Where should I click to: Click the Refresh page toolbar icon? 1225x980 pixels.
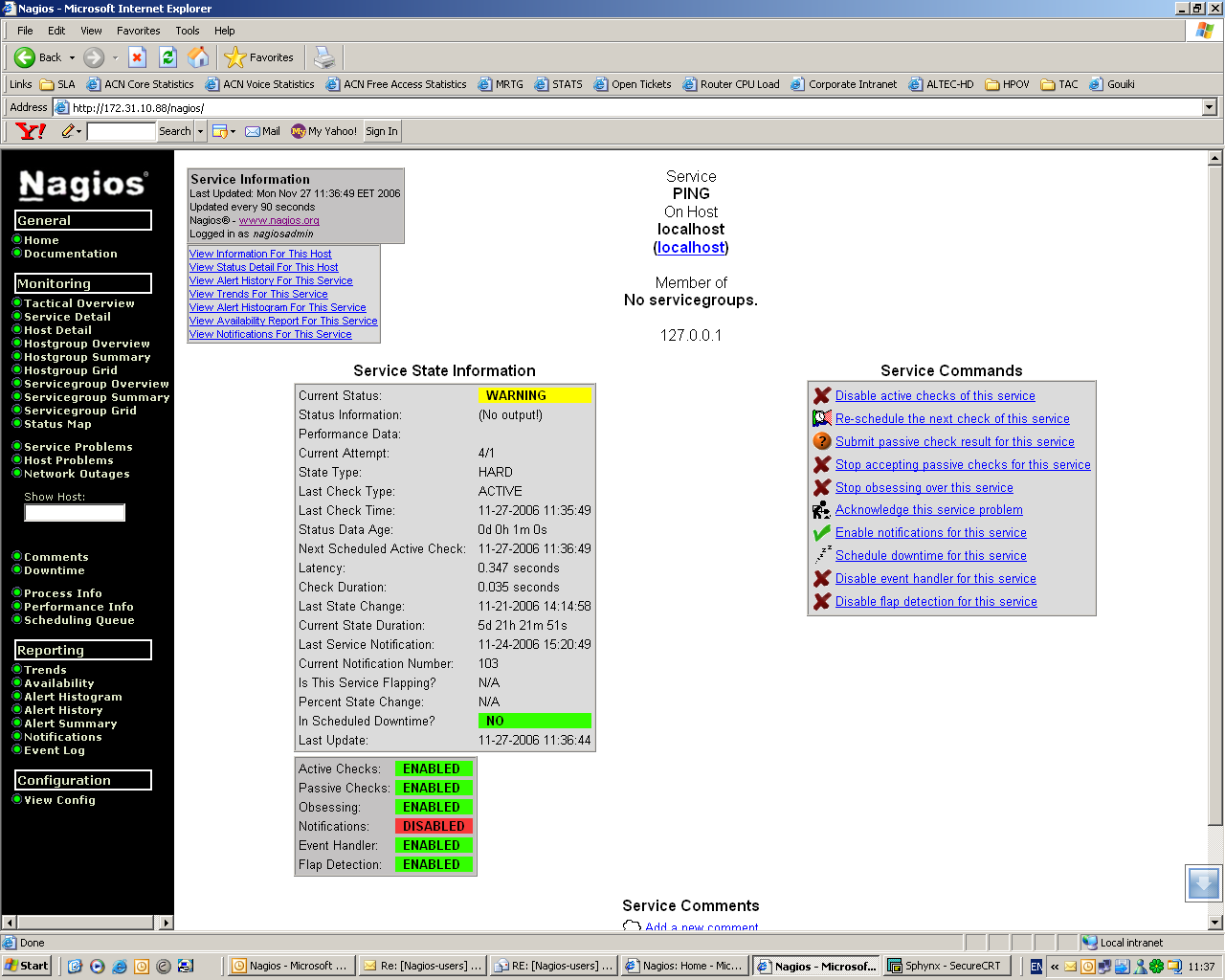pyautogui.click(x=167, y=57)
